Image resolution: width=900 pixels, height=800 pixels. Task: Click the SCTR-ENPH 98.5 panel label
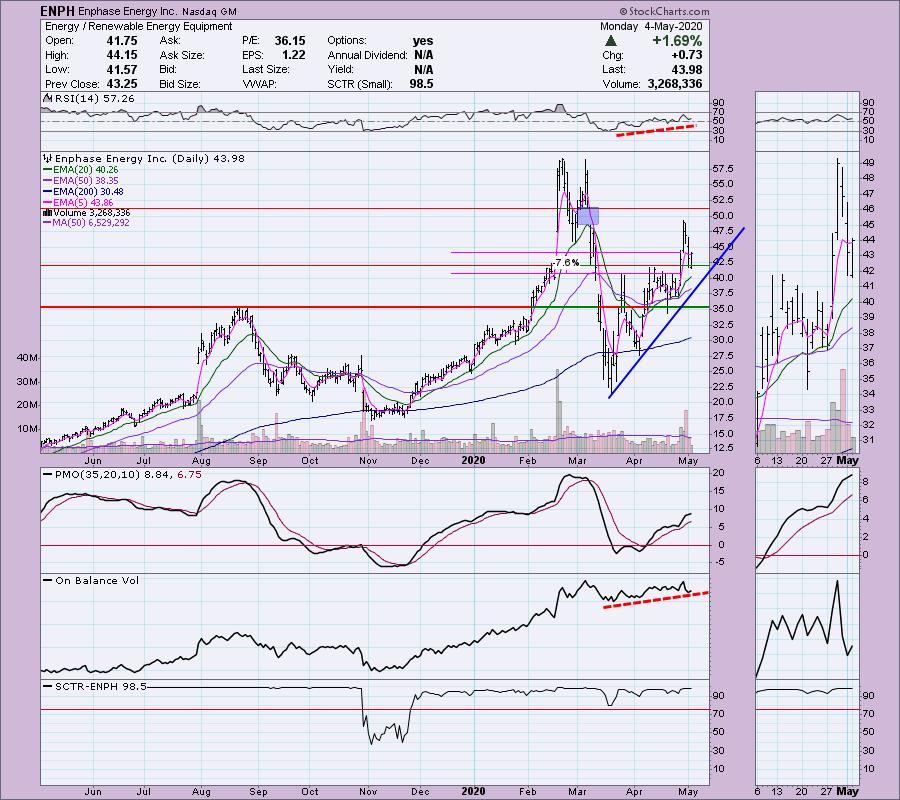pyautogui.click(x=100, y=686)
